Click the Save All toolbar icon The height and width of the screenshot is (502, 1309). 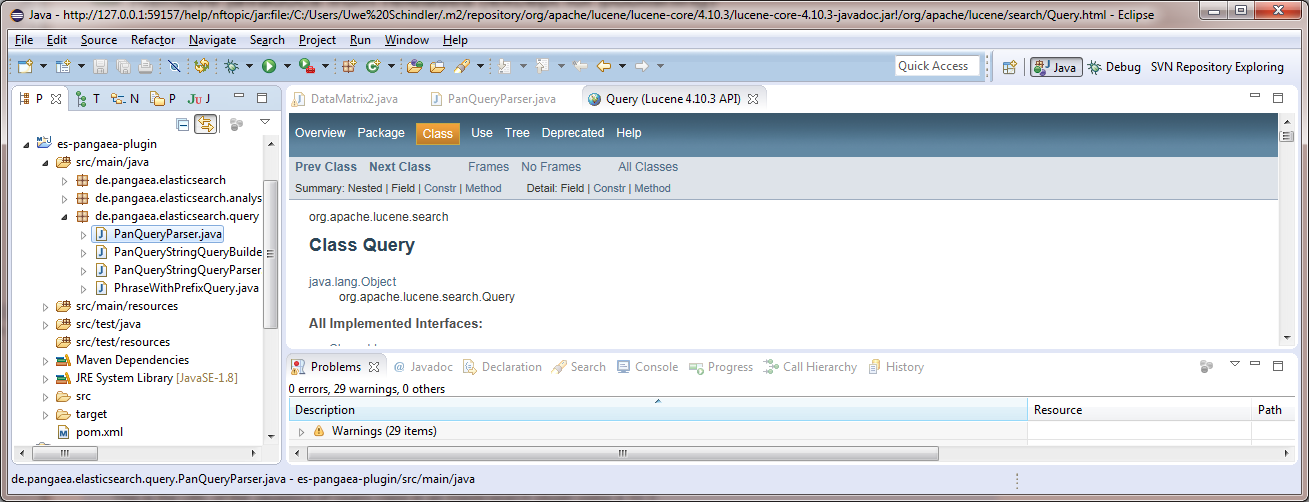123,66
